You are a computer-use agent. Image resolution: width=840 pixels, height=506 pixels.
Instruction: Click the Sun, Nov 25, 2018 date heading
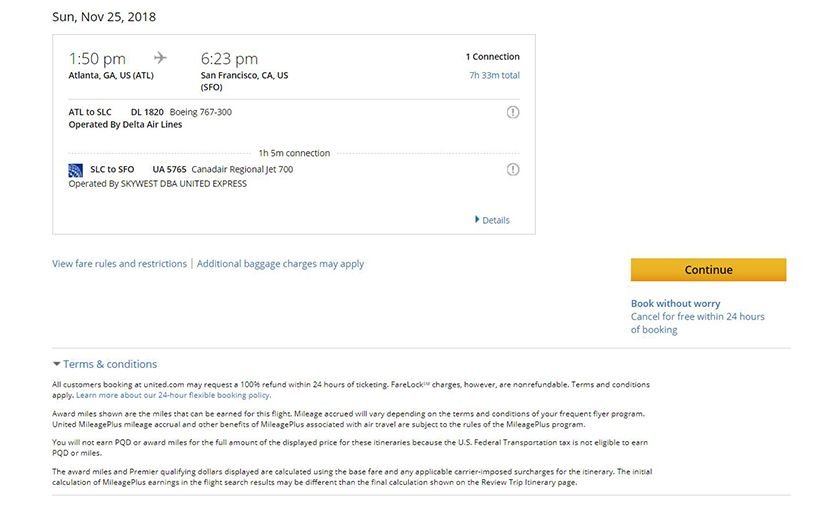[104, 17]
